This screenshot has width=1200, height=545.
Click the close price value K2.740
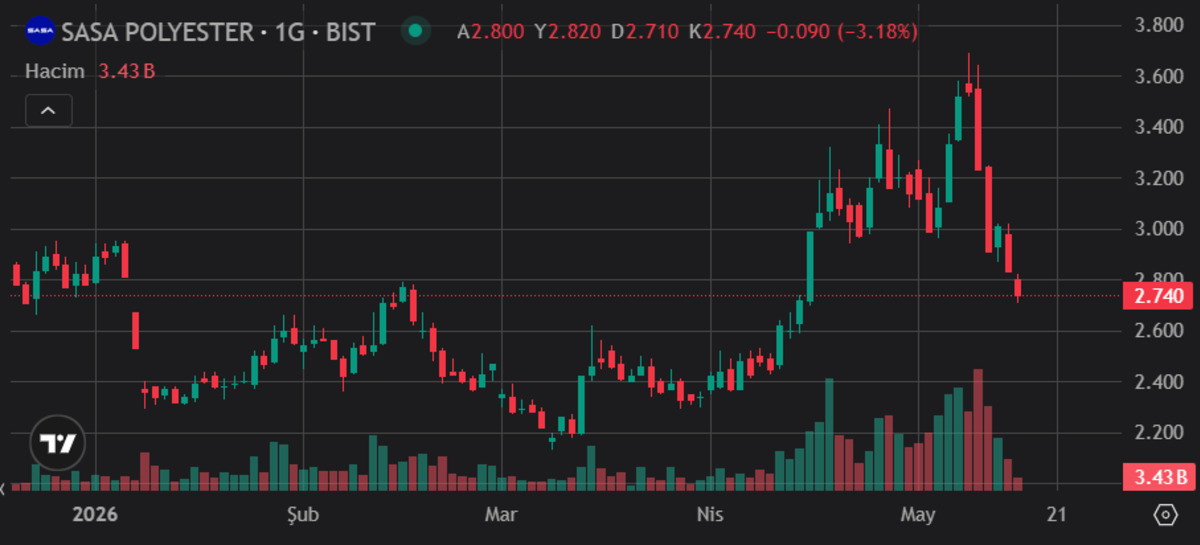point(722,32)
